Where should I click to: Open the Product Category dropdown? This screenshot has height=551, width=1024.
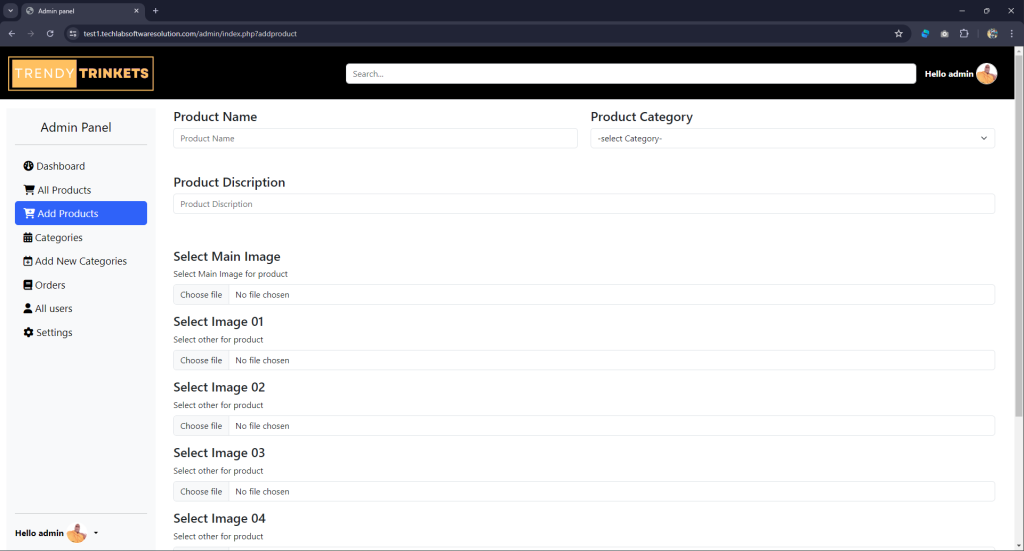792,139
